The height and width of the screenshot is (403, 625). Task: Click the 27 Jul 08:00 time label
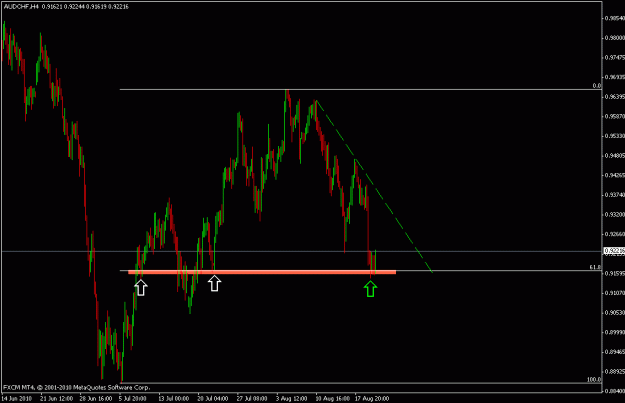(252, 398)
